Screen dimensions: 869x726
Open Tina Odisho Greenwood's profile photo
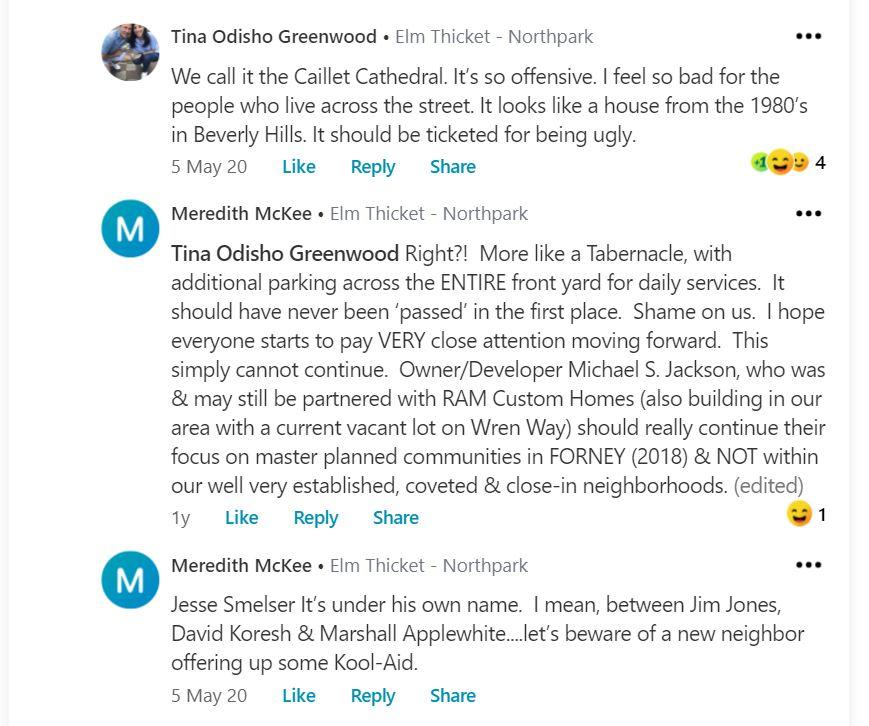(130, 52)
